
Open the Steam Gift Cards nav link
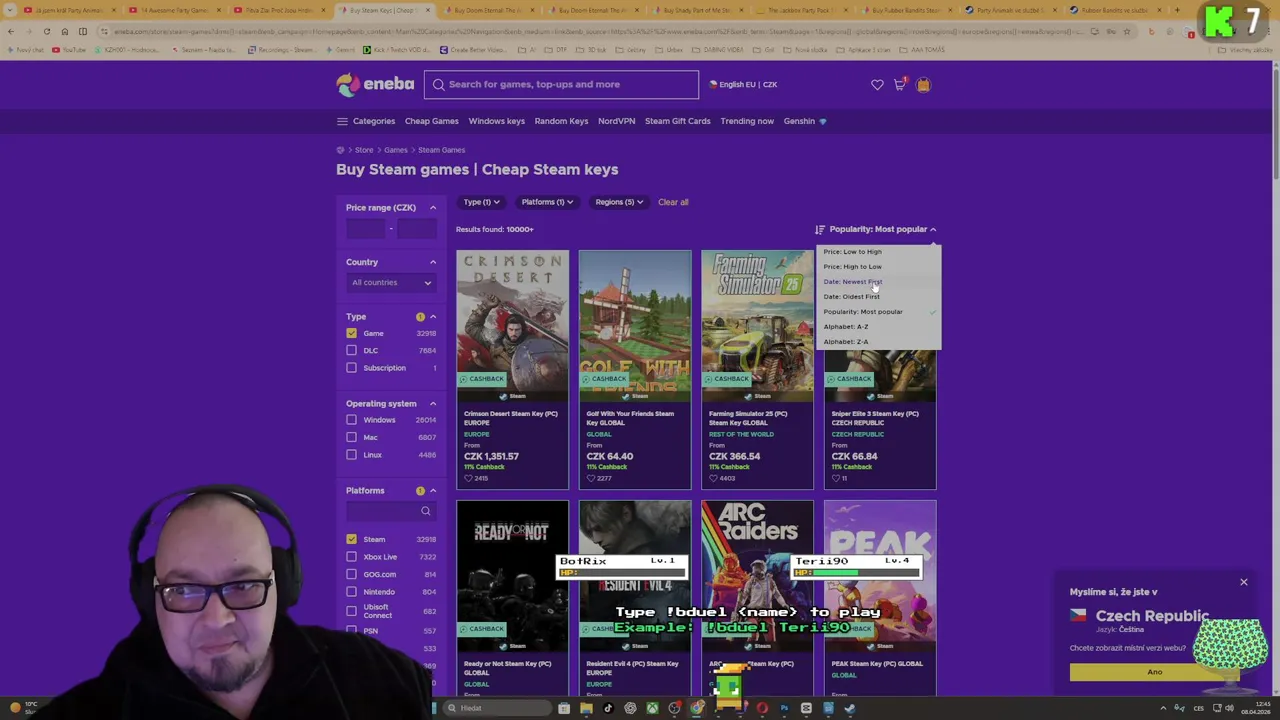(678, 121)
